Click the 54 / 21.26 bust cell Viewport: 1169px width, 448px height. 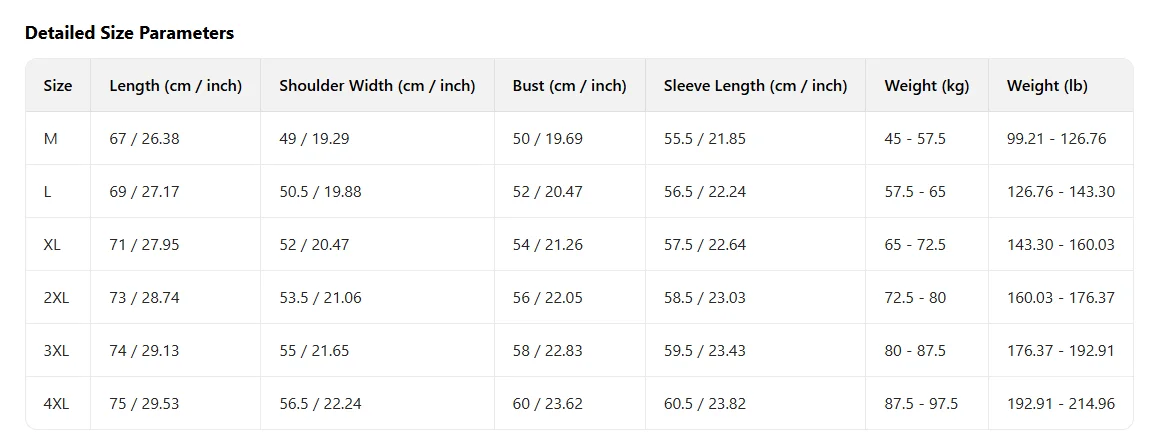(547, 245)
